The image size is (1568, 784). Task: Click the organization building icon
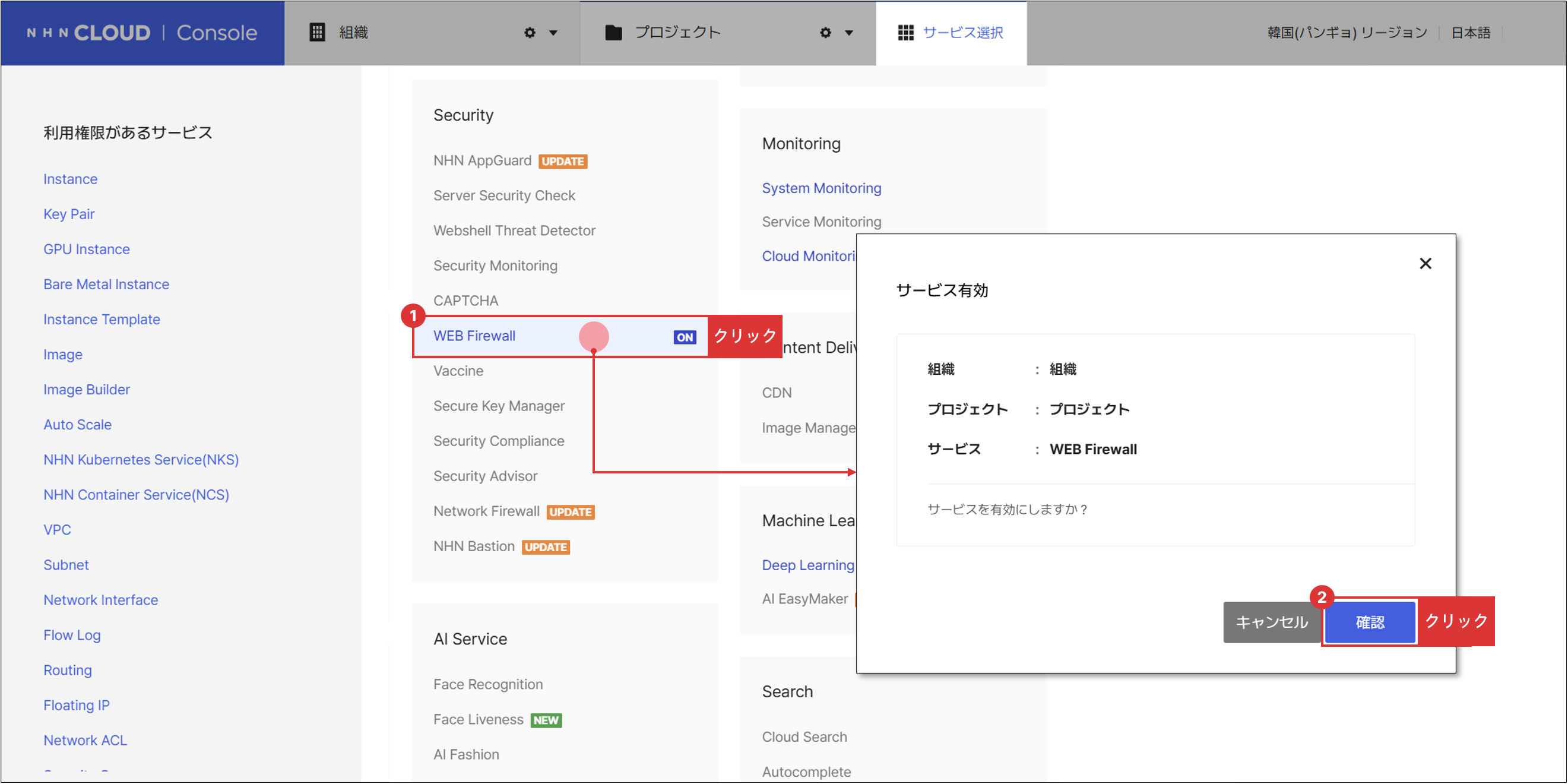click(x=317, y=32)
